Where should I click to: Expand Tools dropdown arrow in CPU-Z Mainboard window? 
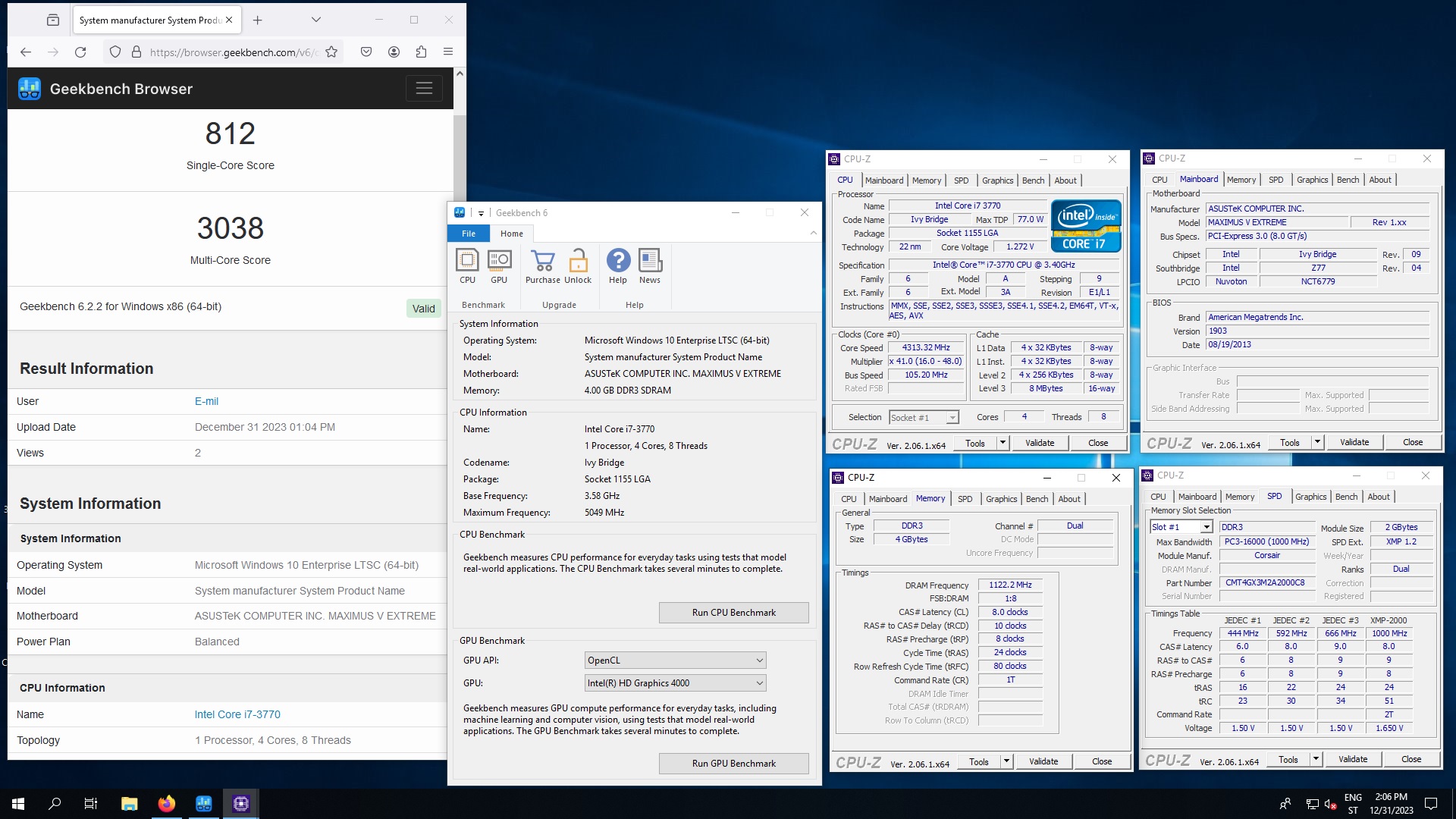coord(1317,442)
